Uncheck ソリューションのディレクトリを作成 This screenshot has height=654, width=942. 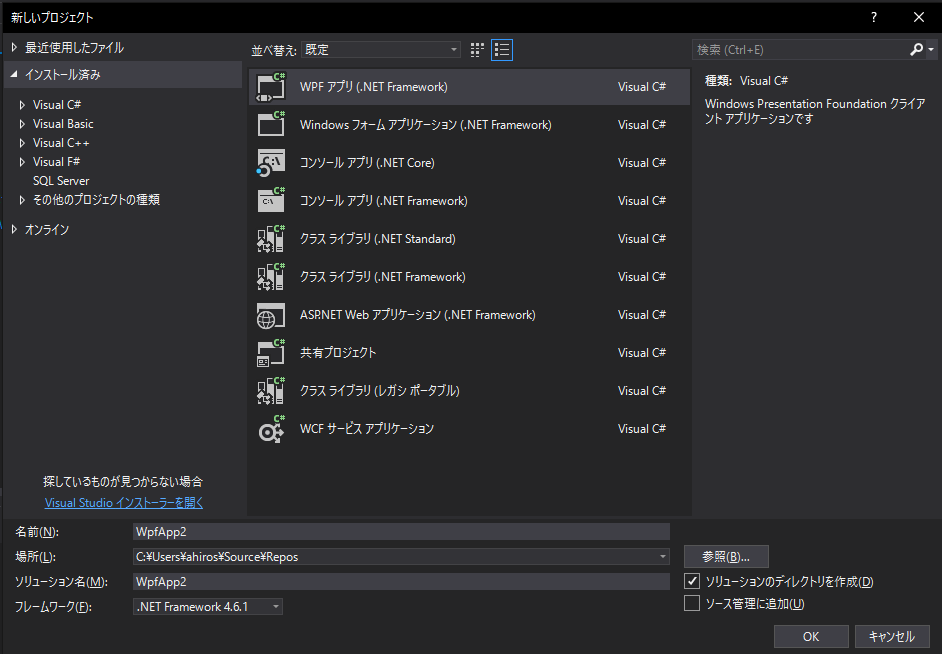click(x=693, y=581)
